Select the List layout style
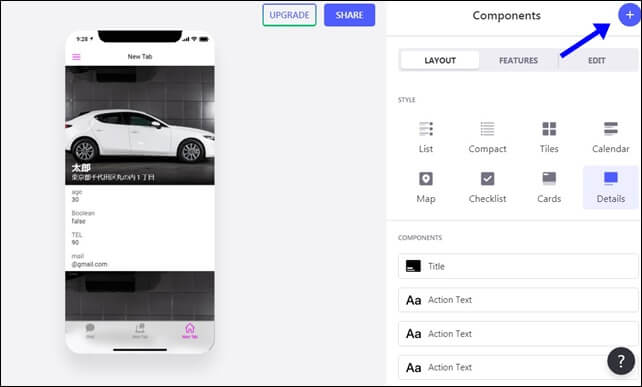 [x=426, y=138]
